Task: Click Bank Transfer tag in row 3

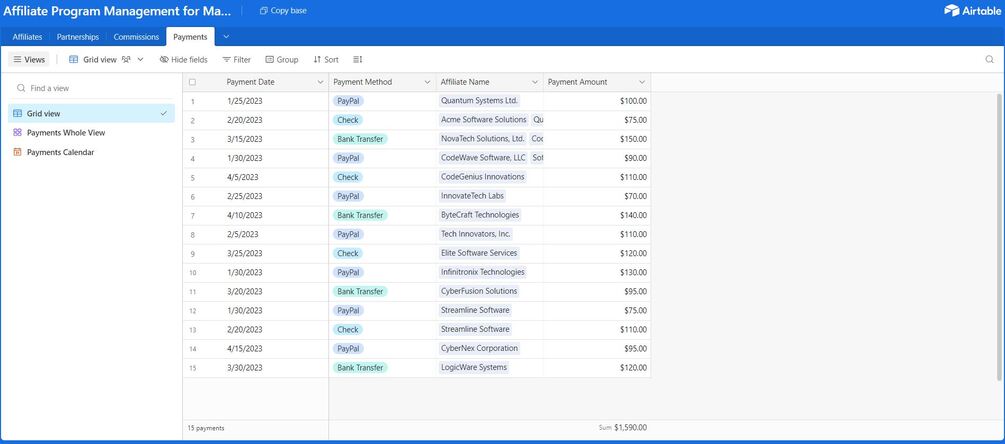Action: click(x=360, y=139)
